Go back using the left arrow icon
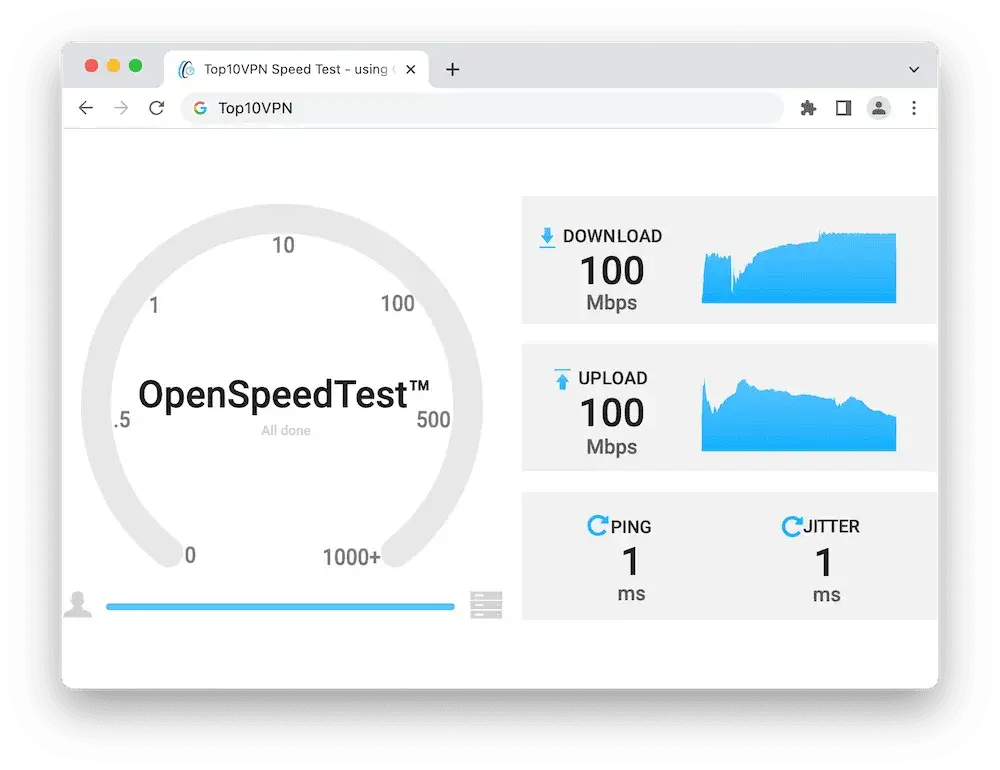Viewport: 1000px width, 770px height. tap(85, 108)
